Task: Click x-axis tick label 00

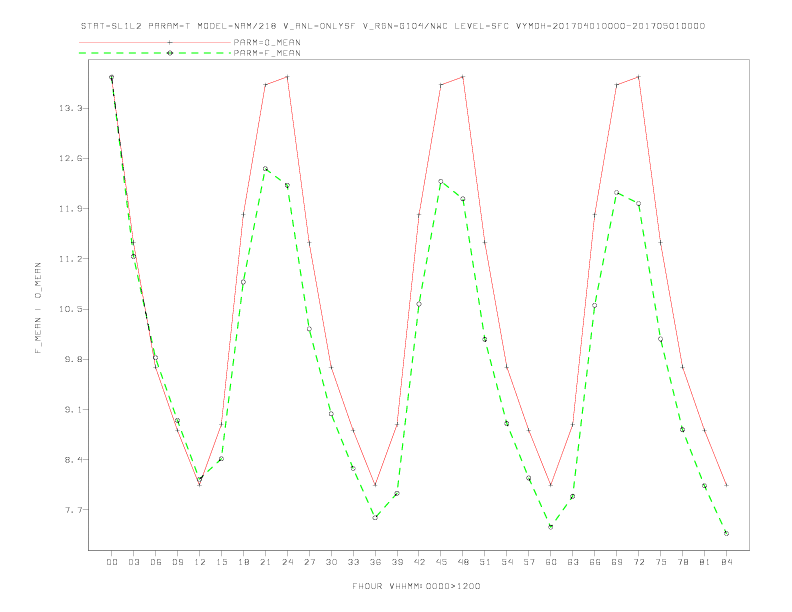Action: coord(112,562)
